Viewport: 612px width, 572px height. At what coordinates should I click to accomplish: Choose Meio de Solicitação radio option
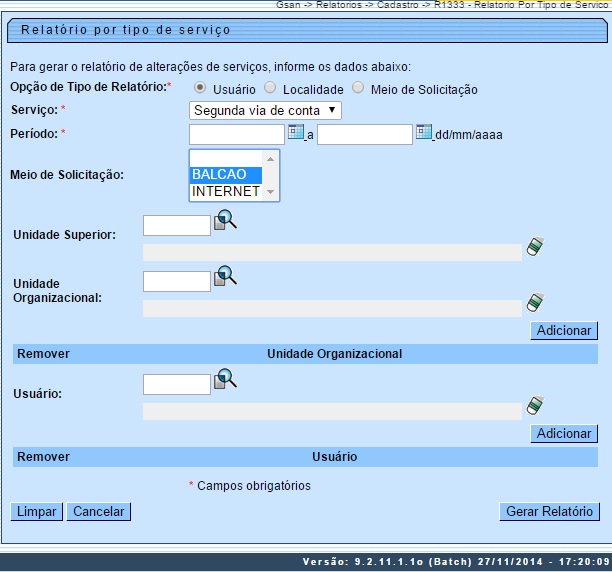(x=358, y=88)
